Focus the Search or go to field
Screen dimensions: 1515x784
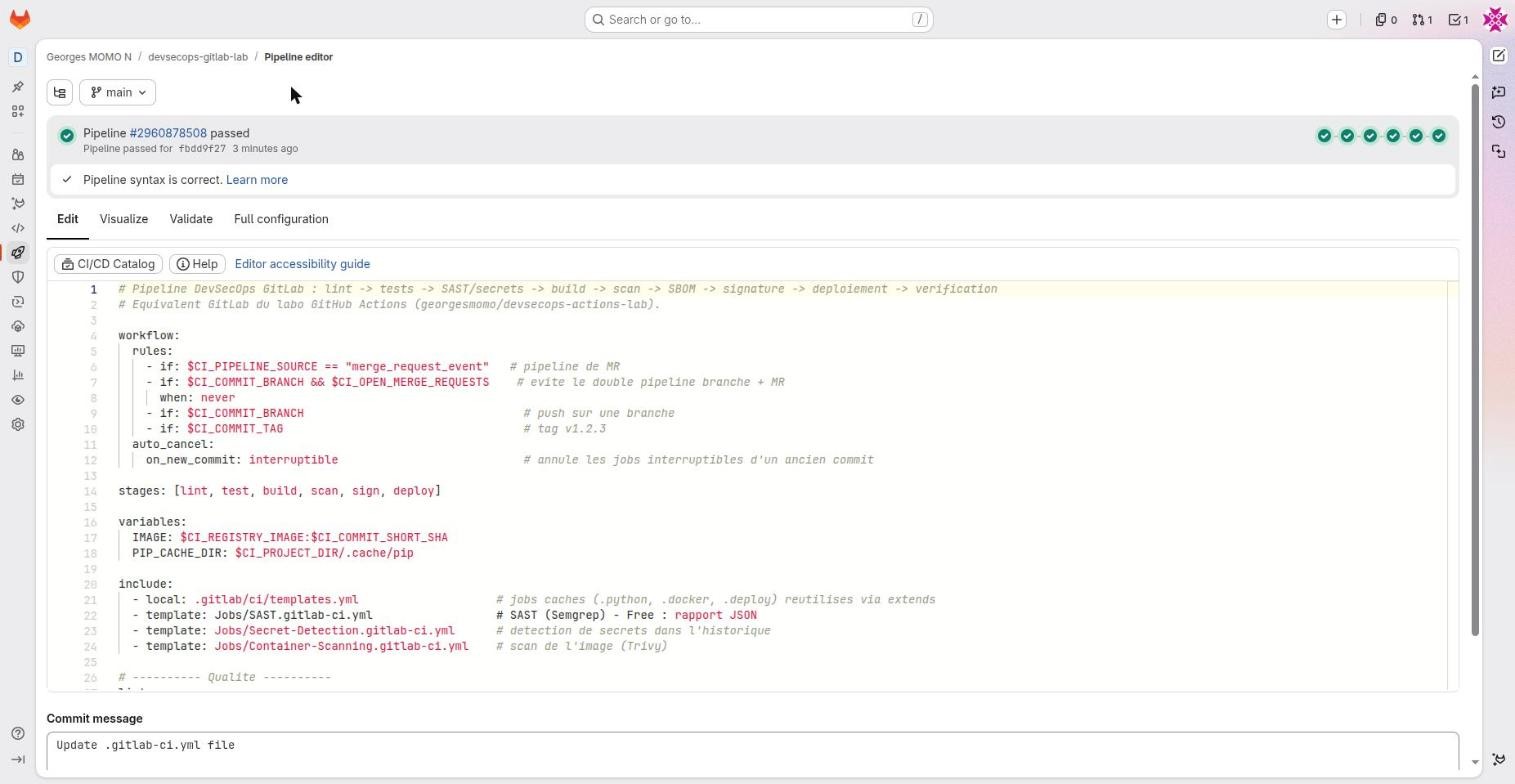pos(759,19)
